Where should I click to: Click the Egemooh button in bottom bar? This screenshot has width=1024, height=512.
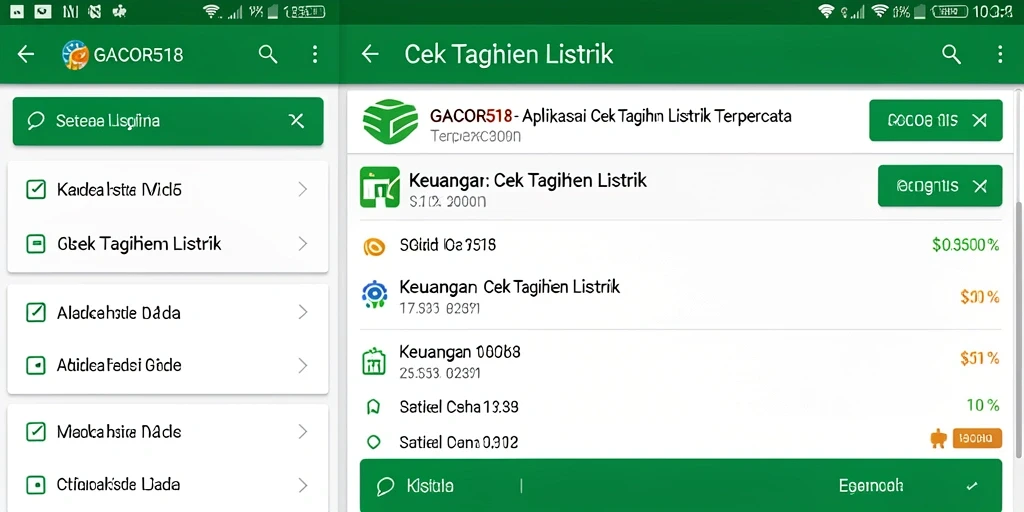point(871,486)
